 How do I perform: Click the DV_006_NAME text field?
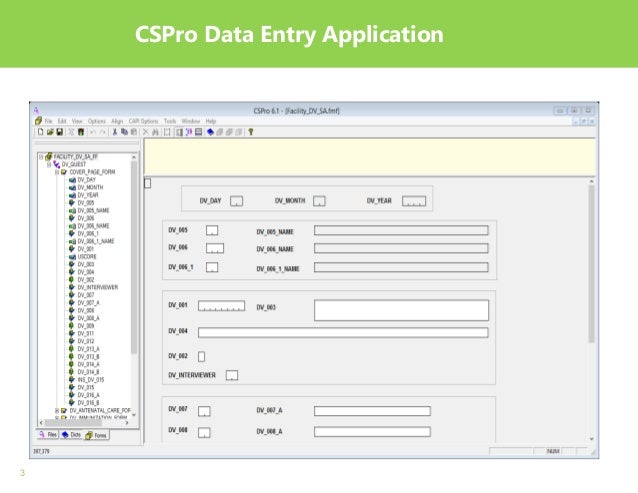401,248
